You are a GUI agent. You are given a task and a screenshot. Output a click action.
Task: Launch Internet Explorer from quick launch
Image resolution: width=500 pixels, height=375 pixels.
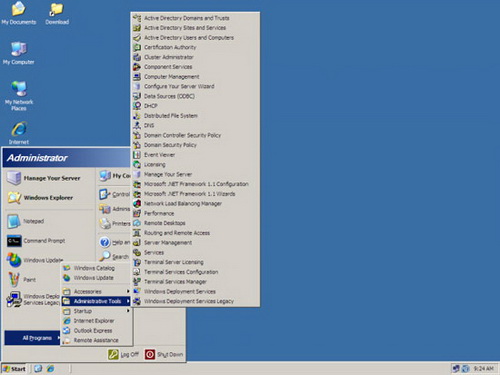(50, 368)
